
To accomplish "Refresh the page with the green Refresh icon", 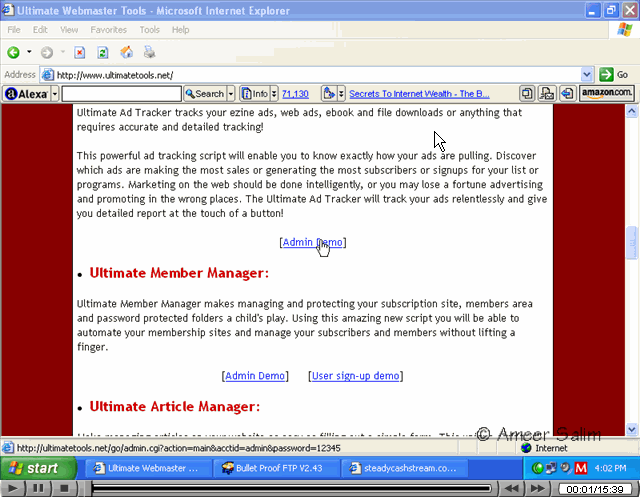I will (x=103, y=53).
